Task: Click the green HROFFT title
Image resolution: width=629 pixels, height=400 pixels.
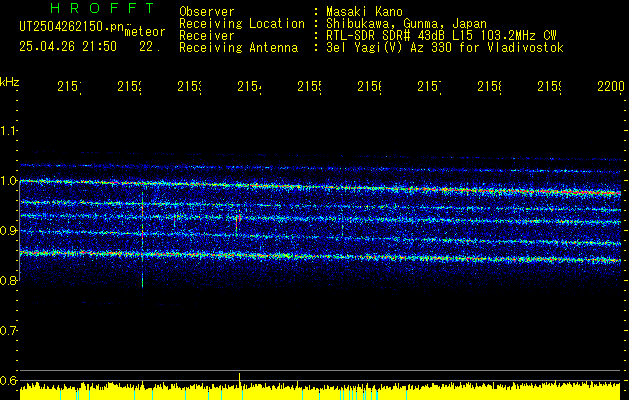Action: (x=103, y=8)
